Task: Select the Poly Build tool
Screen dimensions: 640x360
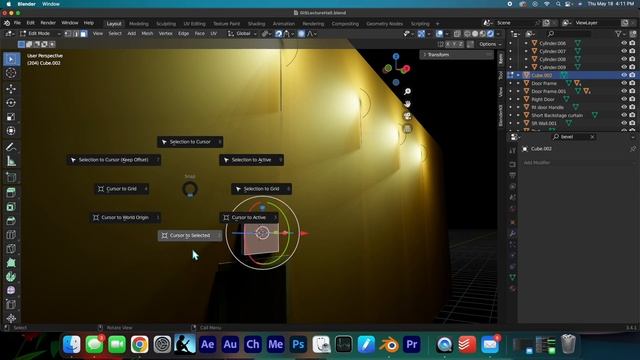Action: click(x=11, y=263)
